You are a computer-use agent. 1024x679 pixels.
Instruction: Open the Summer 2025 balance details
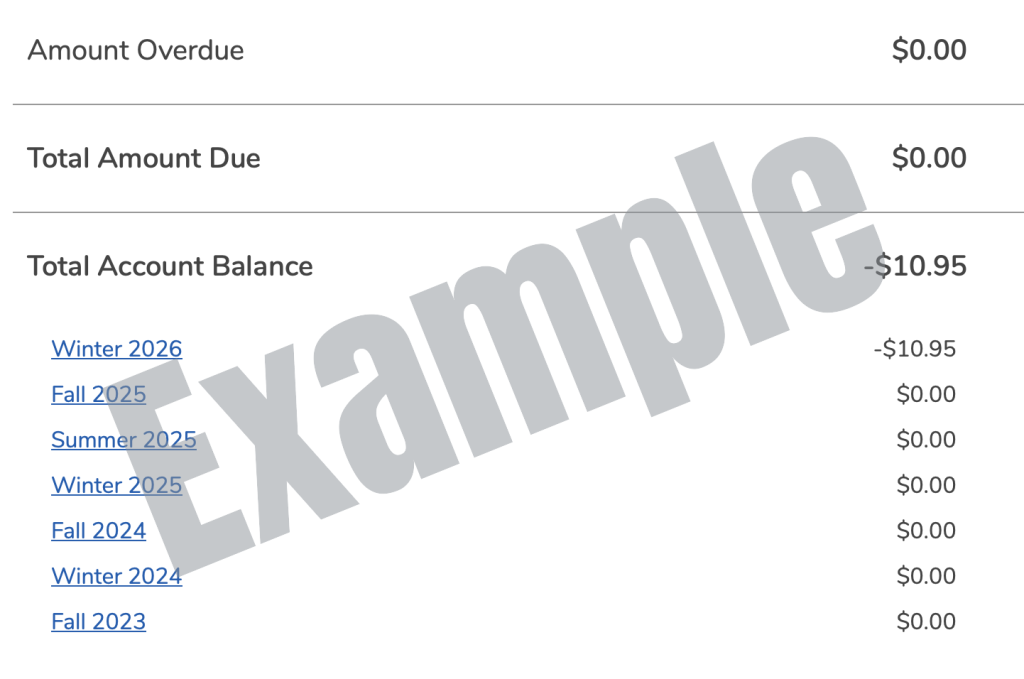[x=123, y=440]
